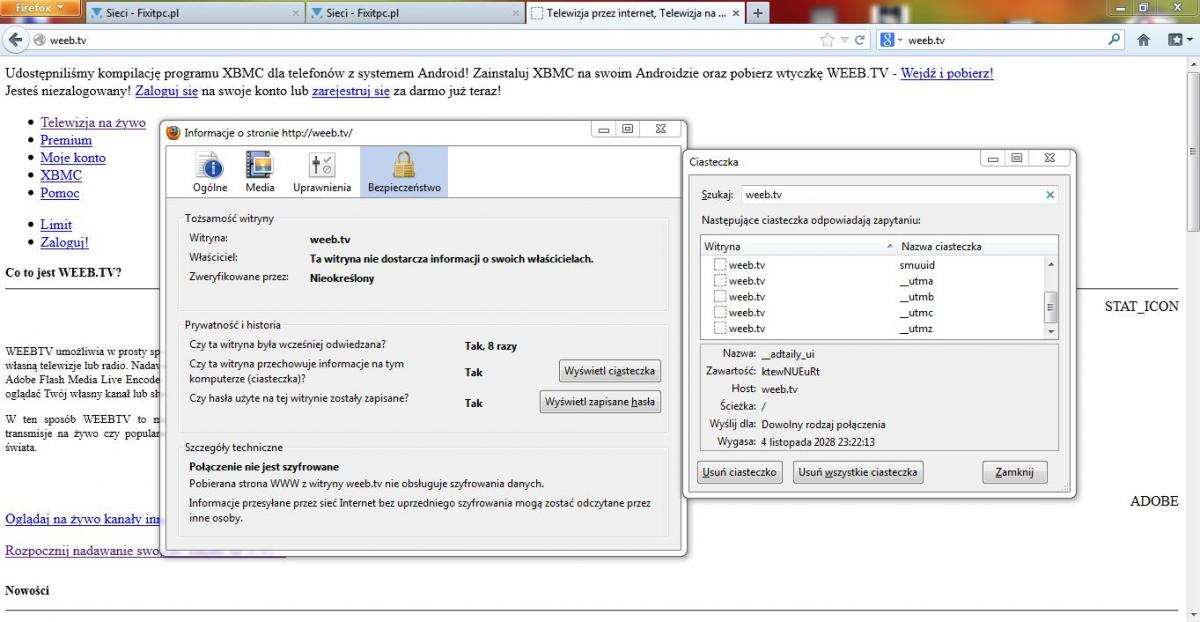Select the __utmb cookie row
Screen dimensions: 1200x622
pos(873,297)
